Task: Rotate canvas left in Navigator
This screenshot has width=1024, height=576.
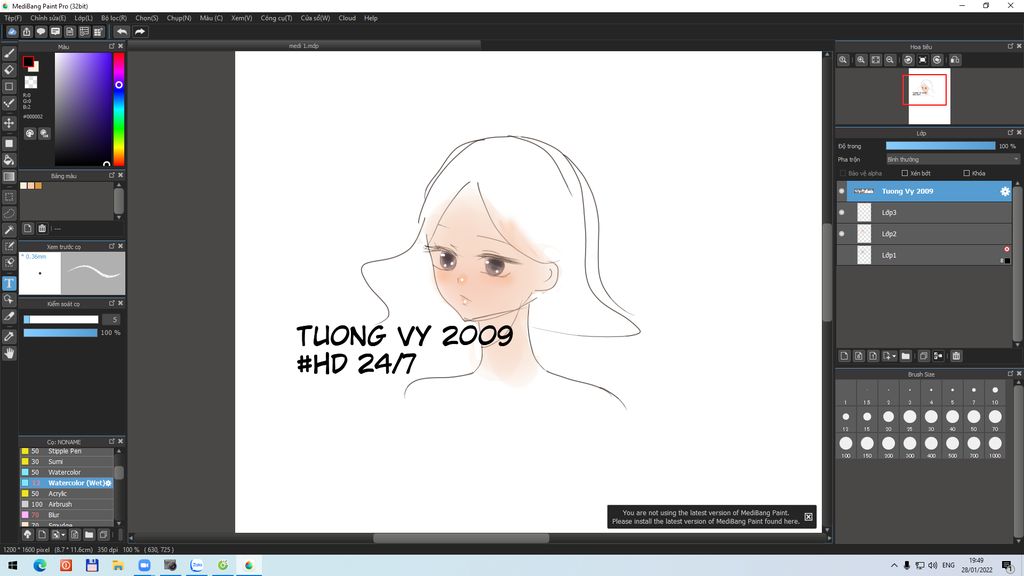Action: coord(908,60)
